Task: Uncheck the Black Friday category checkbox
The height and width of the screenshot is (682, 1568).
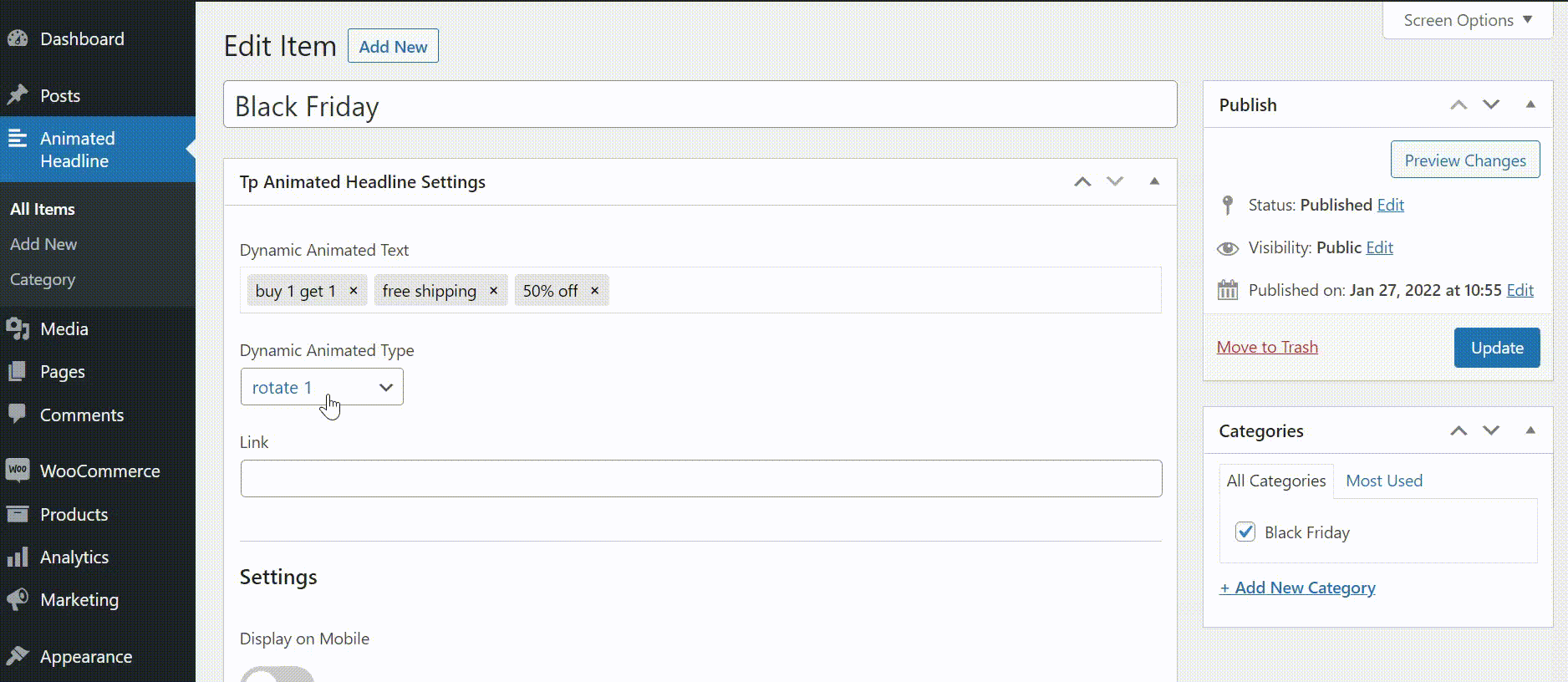Action: (1245, 532)
